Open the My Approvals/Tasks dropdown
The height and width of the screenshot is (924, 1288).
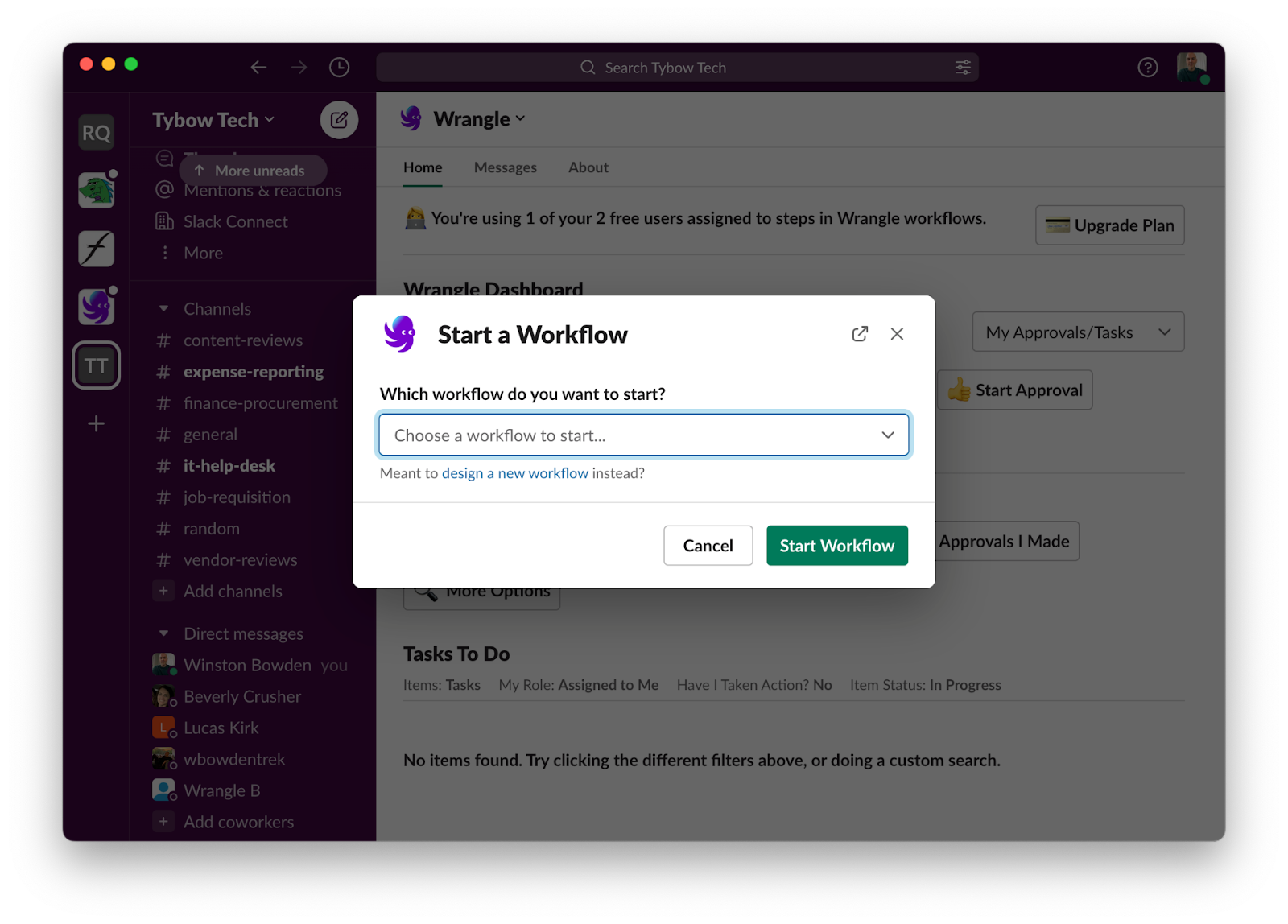1078,332
